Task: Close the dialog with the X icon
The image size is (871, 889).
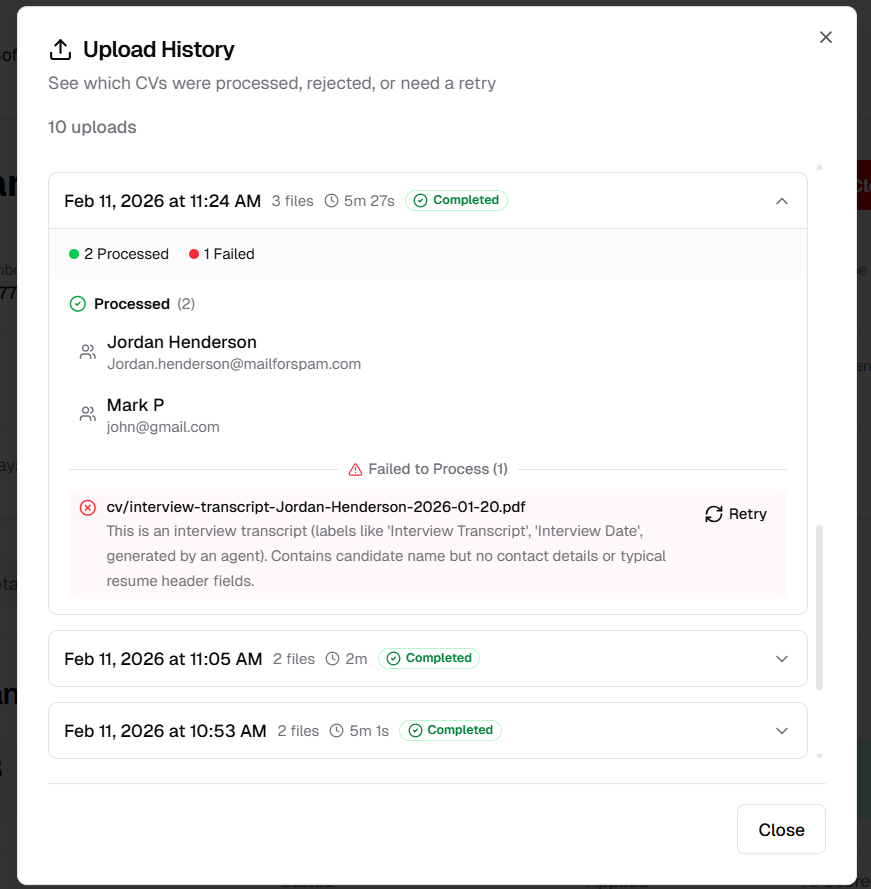Action: [826, 37]
